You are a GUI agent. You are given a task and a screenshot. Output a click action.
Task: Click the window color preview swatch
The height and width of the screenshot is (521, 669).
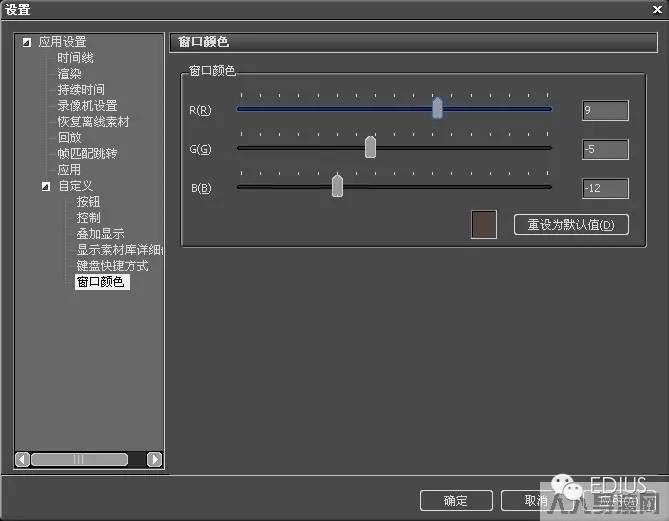tap(484, 224)
